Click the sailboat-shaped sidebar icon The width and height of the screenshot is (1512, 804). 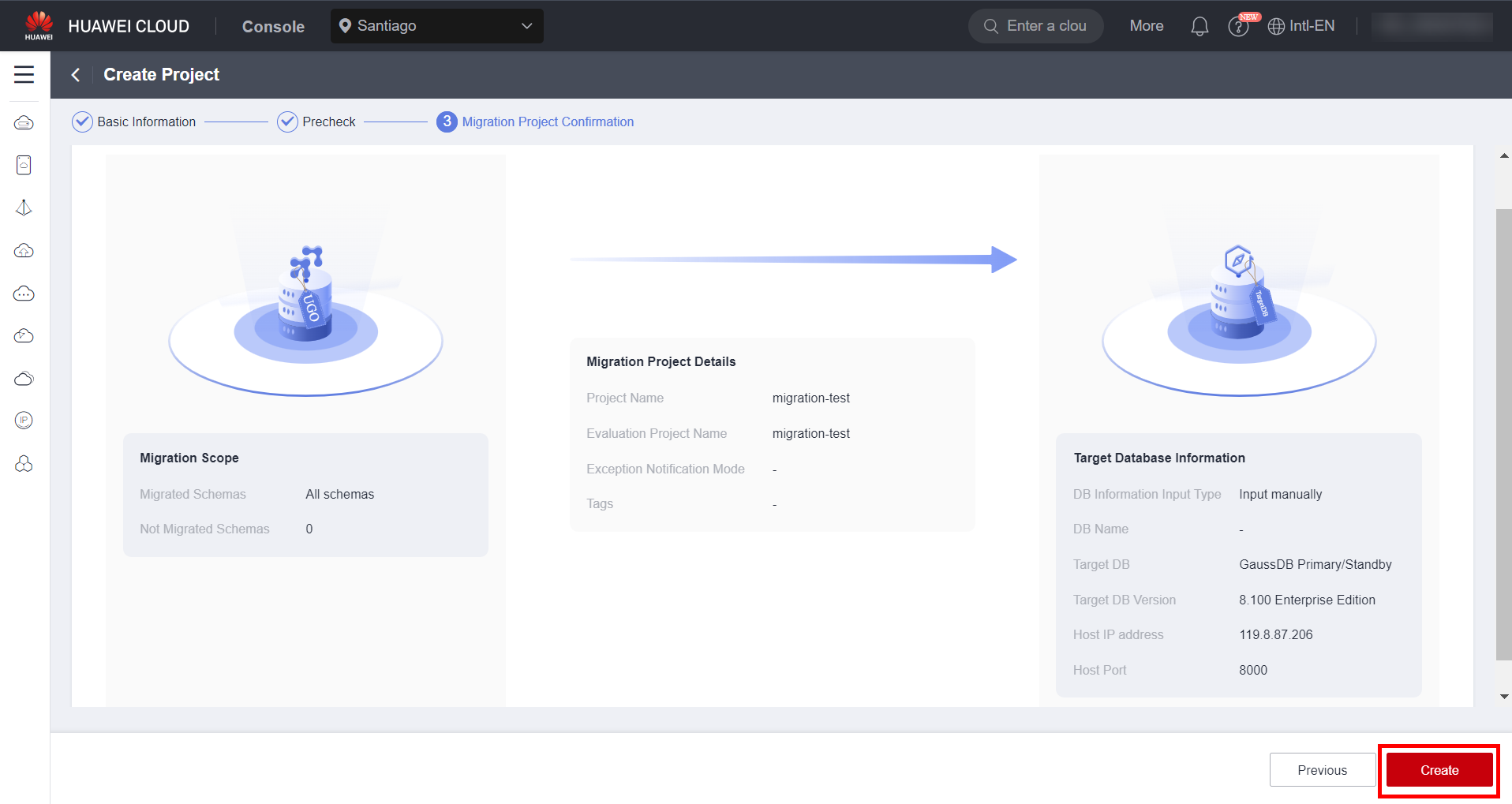pyautogui.click(x=24, y=208)
